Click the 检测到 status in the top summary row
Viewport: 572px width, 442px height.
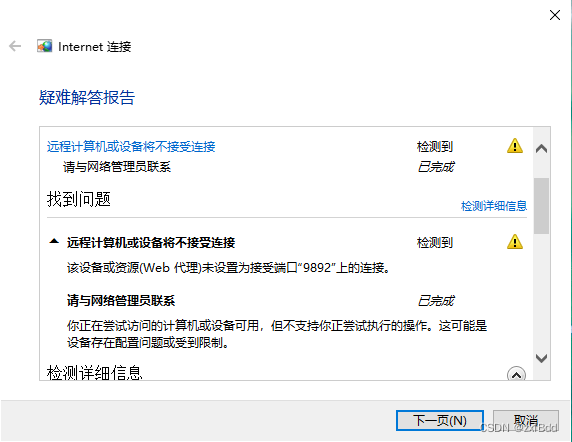tap(435, 147)
